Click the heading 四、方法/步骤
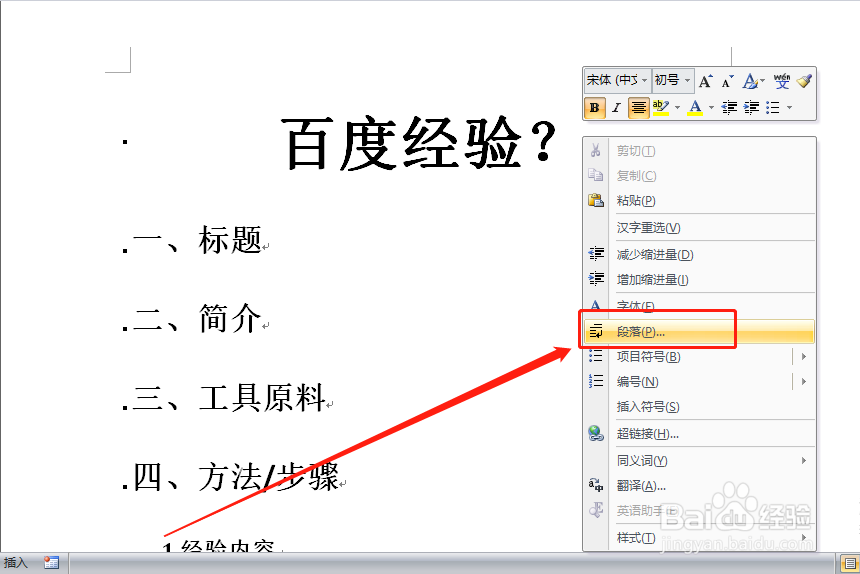The width and height of the screenshot is (860, 574). [x=236, y=477]
